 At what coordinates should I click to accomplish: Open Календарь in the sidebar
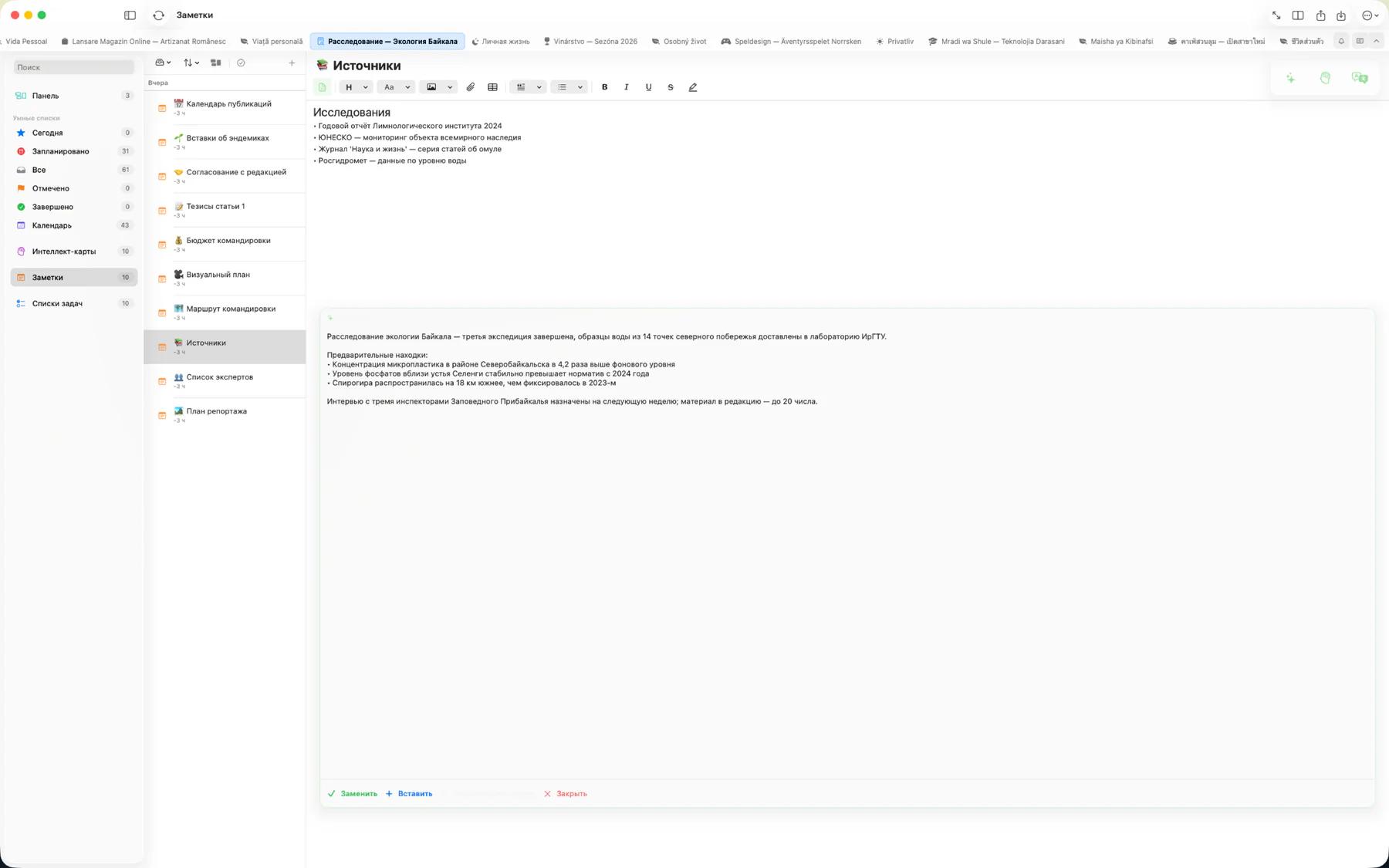(x=74, y=225)
